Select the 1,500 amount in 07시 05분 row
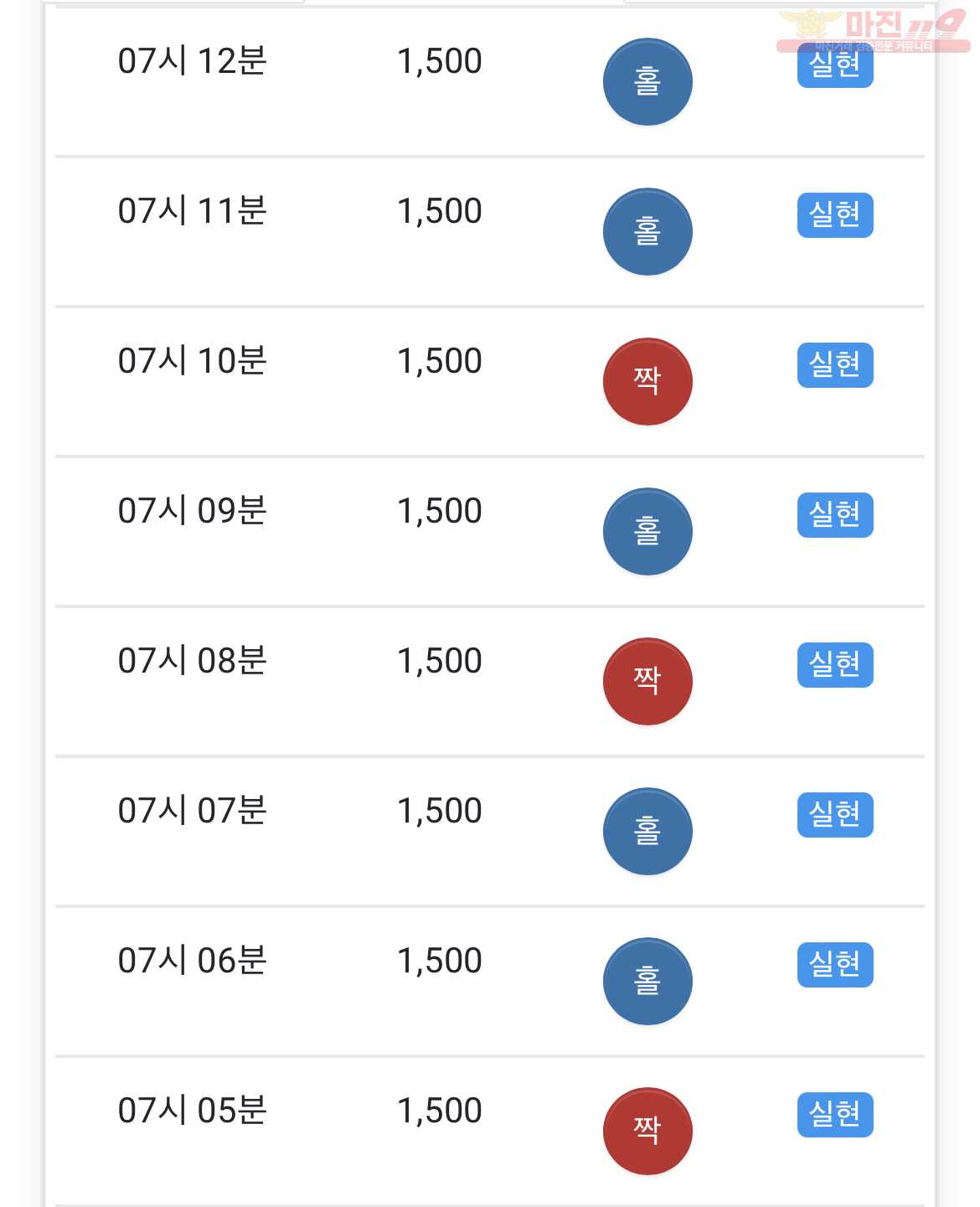The width and height of the screenshot is (980, 1207). 440,1111
